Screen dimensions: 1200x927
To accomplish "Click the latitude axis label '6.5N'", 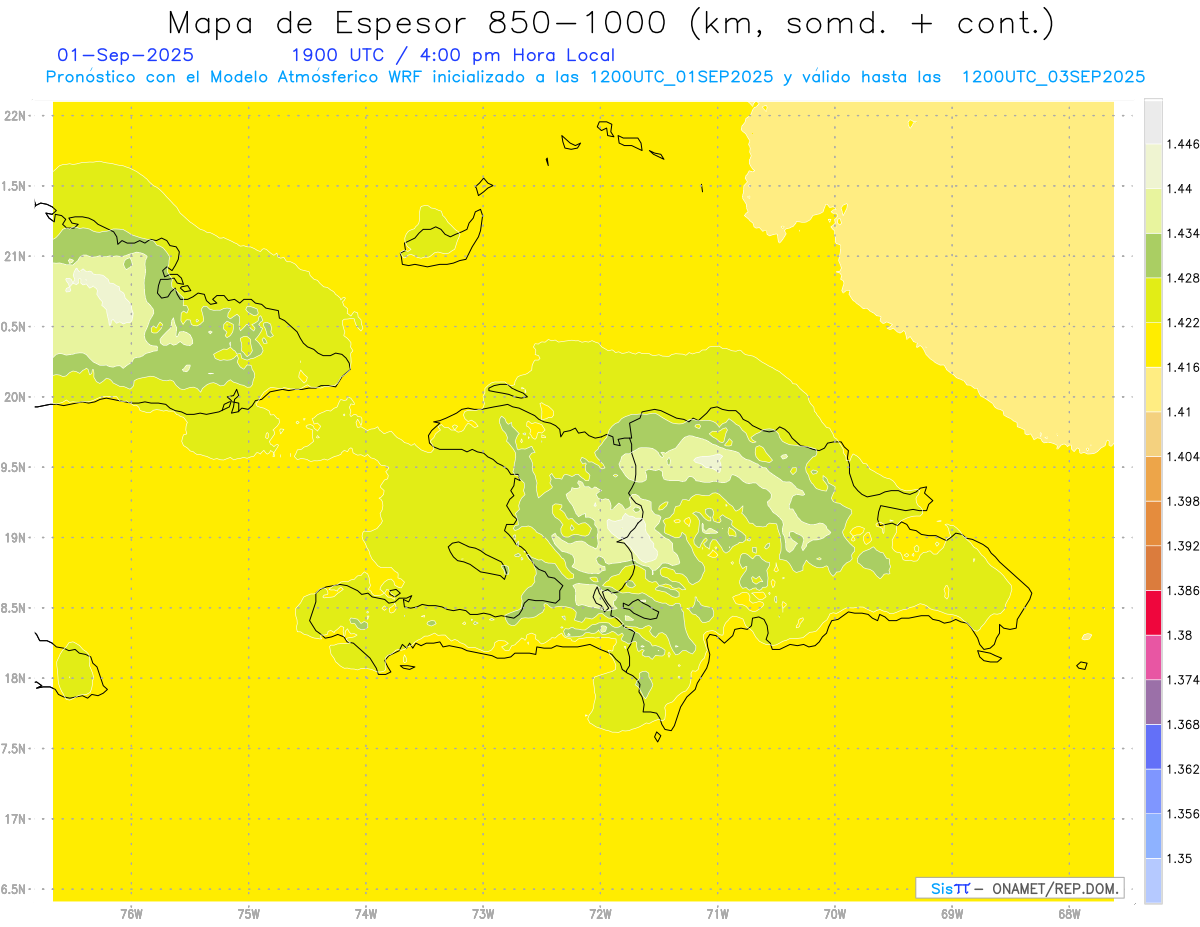I will [13, 889].
